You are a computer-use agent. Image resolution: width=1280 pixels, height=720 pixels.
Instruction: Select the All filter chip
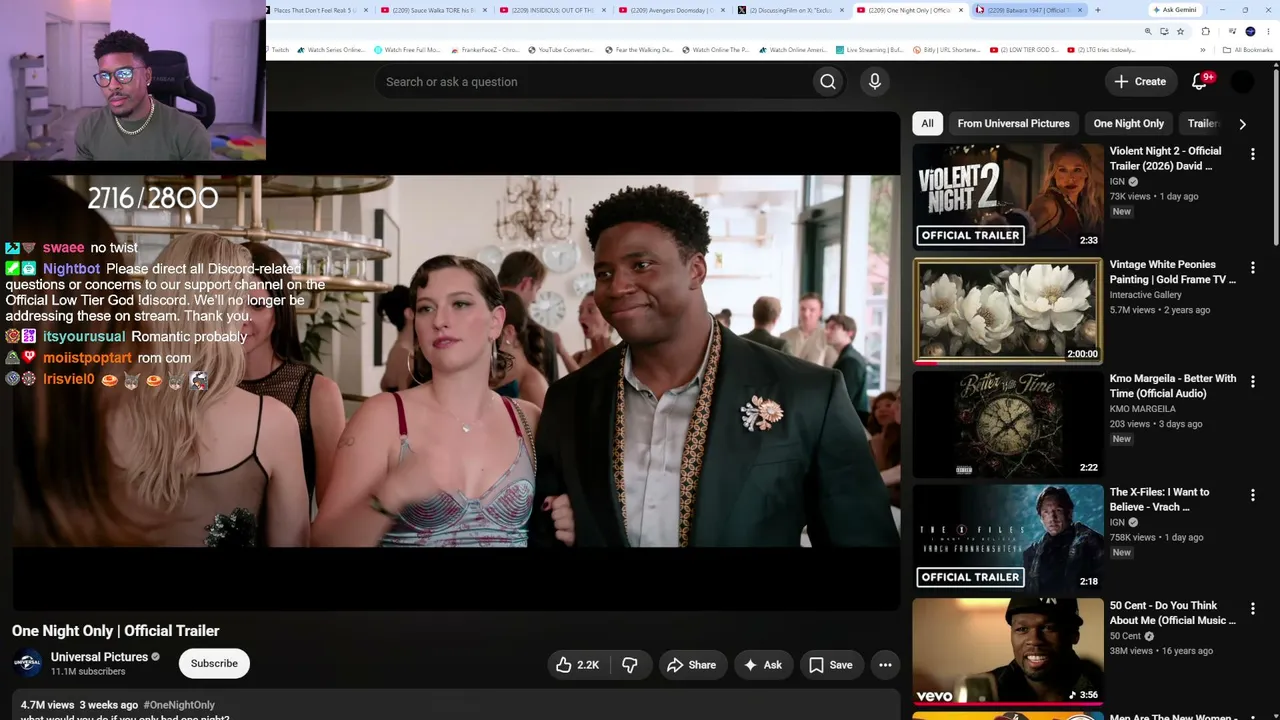927,124
